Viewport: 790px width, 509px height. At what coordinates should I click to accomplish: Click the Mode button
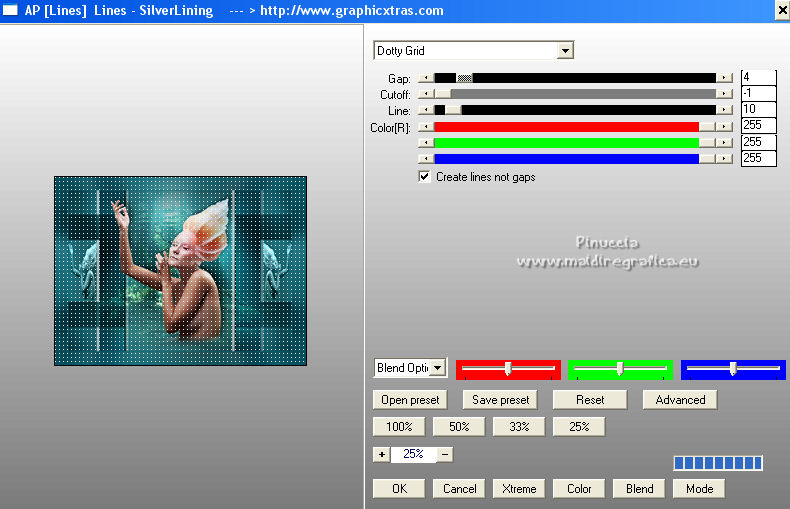[x=699, y=489]
